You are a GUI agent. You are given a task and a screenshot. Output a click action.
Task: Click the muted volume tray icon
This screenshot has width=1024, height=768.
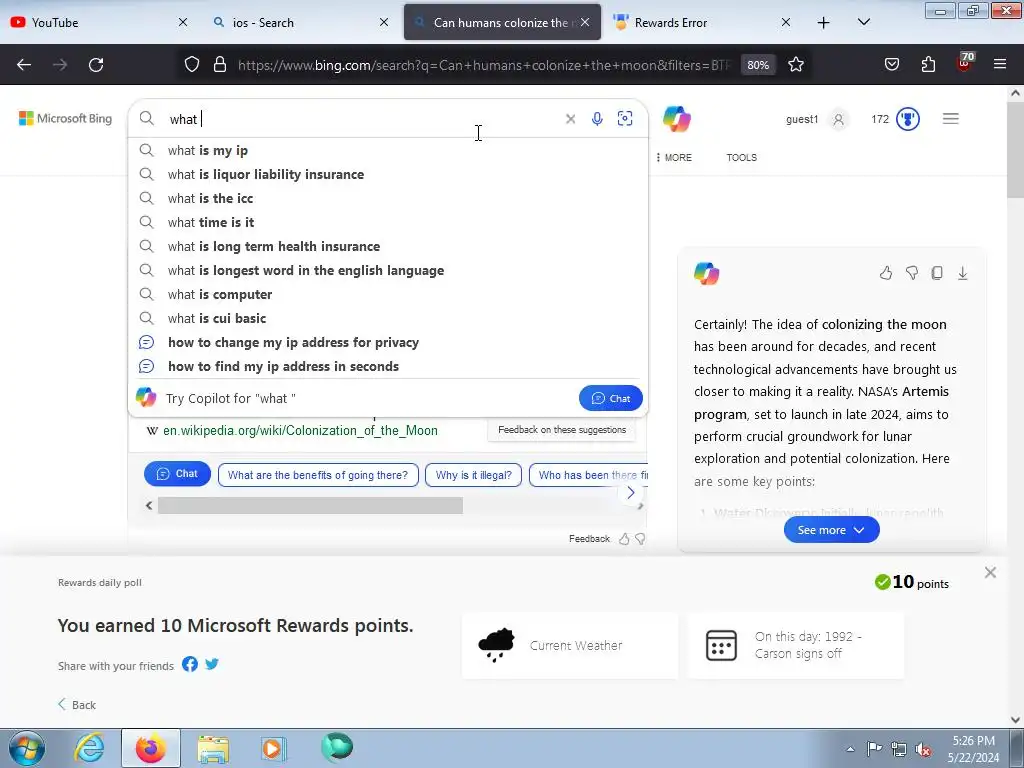point(923,750)
